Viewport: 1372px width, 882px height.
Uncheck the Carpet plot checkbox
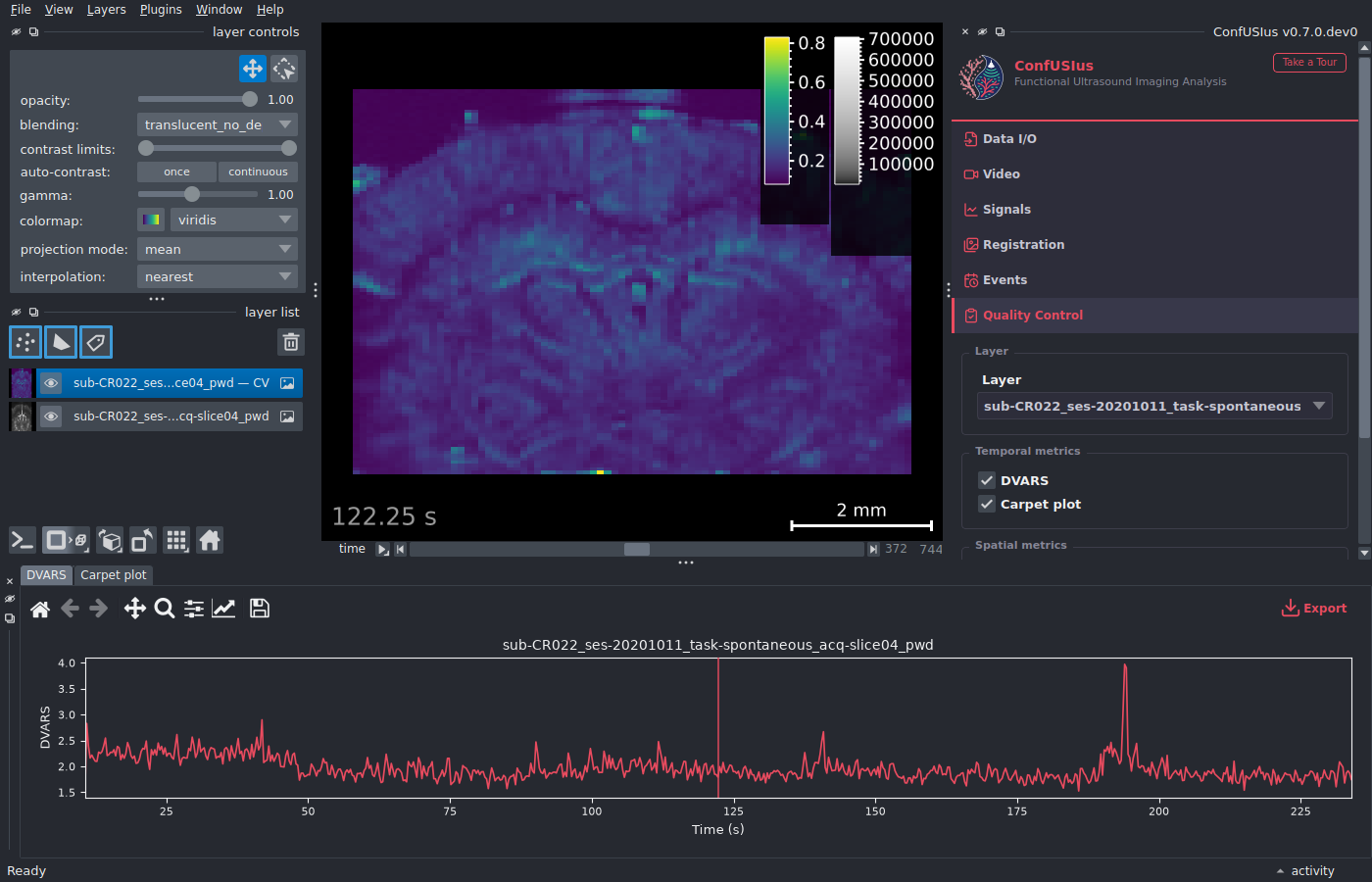(987, 504)
